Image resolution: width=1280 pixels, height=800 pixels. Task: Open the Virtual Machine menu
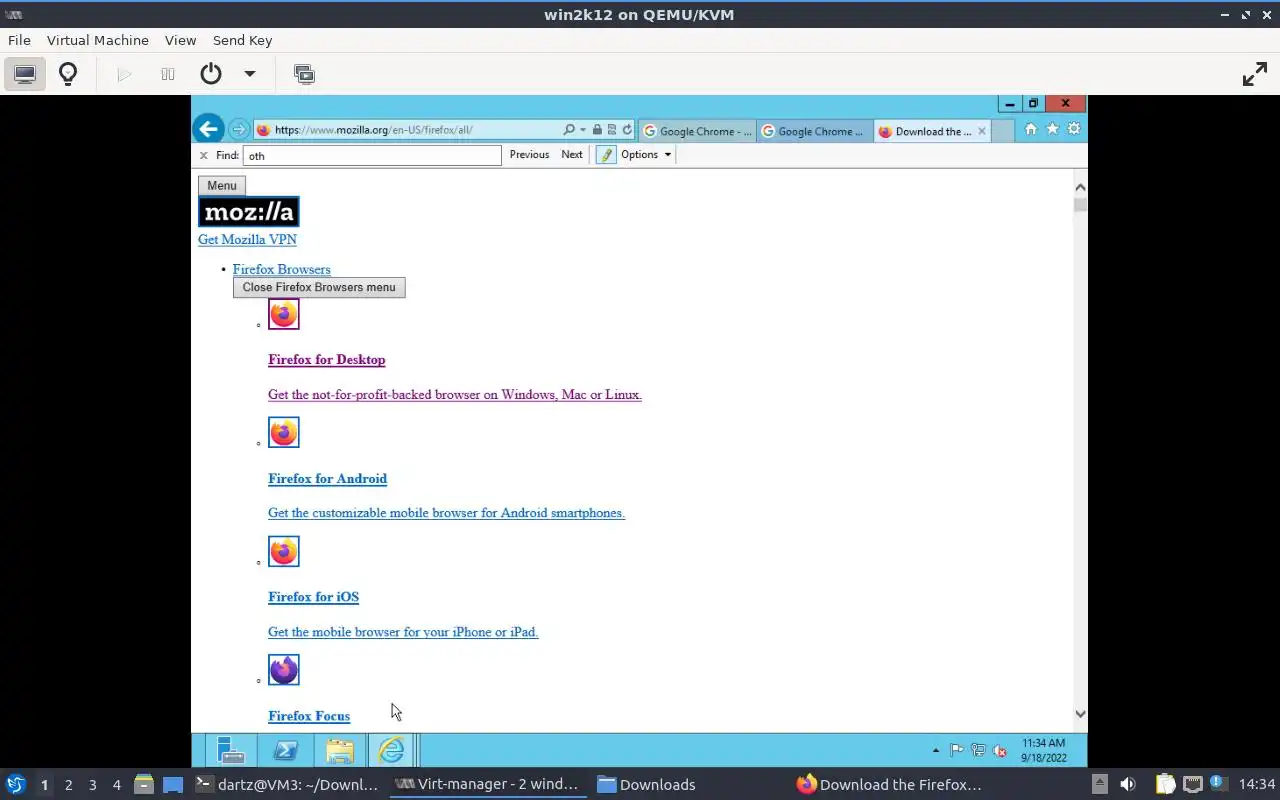98,40
